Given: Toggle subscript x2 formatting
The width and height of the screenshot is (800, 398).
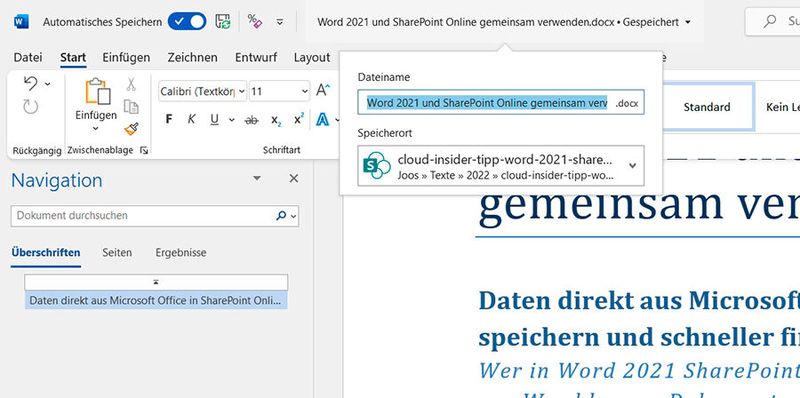Looking at the screenshot, I should coord(276,120).
